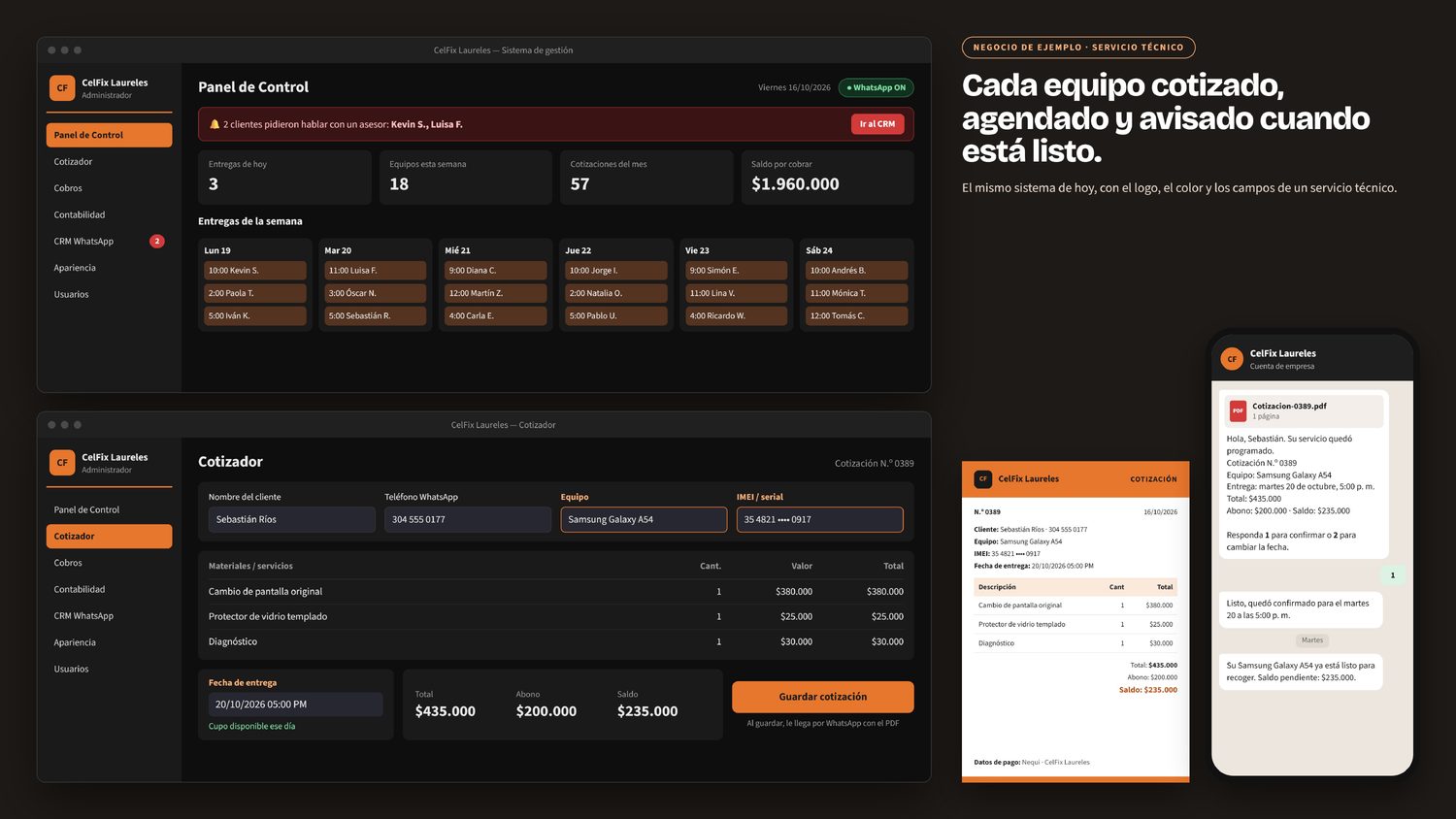Open Apariencia in the Cotizador window sidebar
Viewport: 1456px width, 819px height.
click(x=109, y=642)
